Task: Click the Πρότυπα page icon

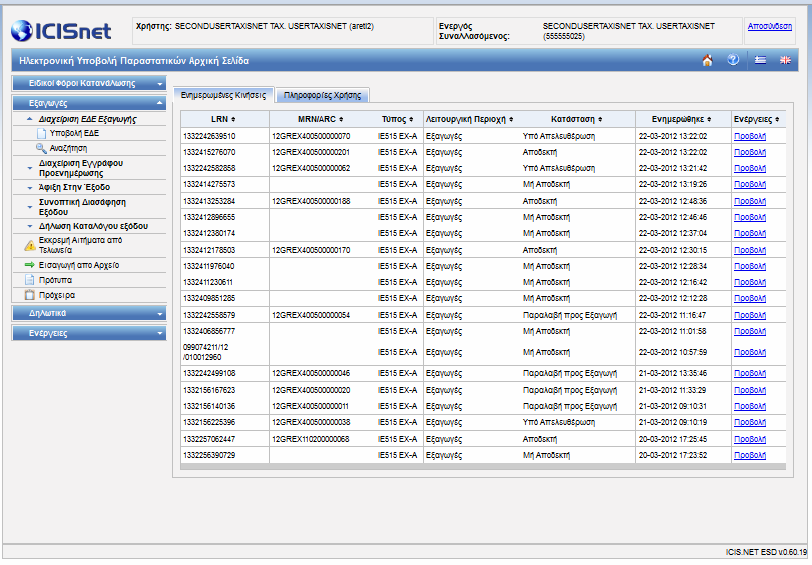Action: coord(30,280)
